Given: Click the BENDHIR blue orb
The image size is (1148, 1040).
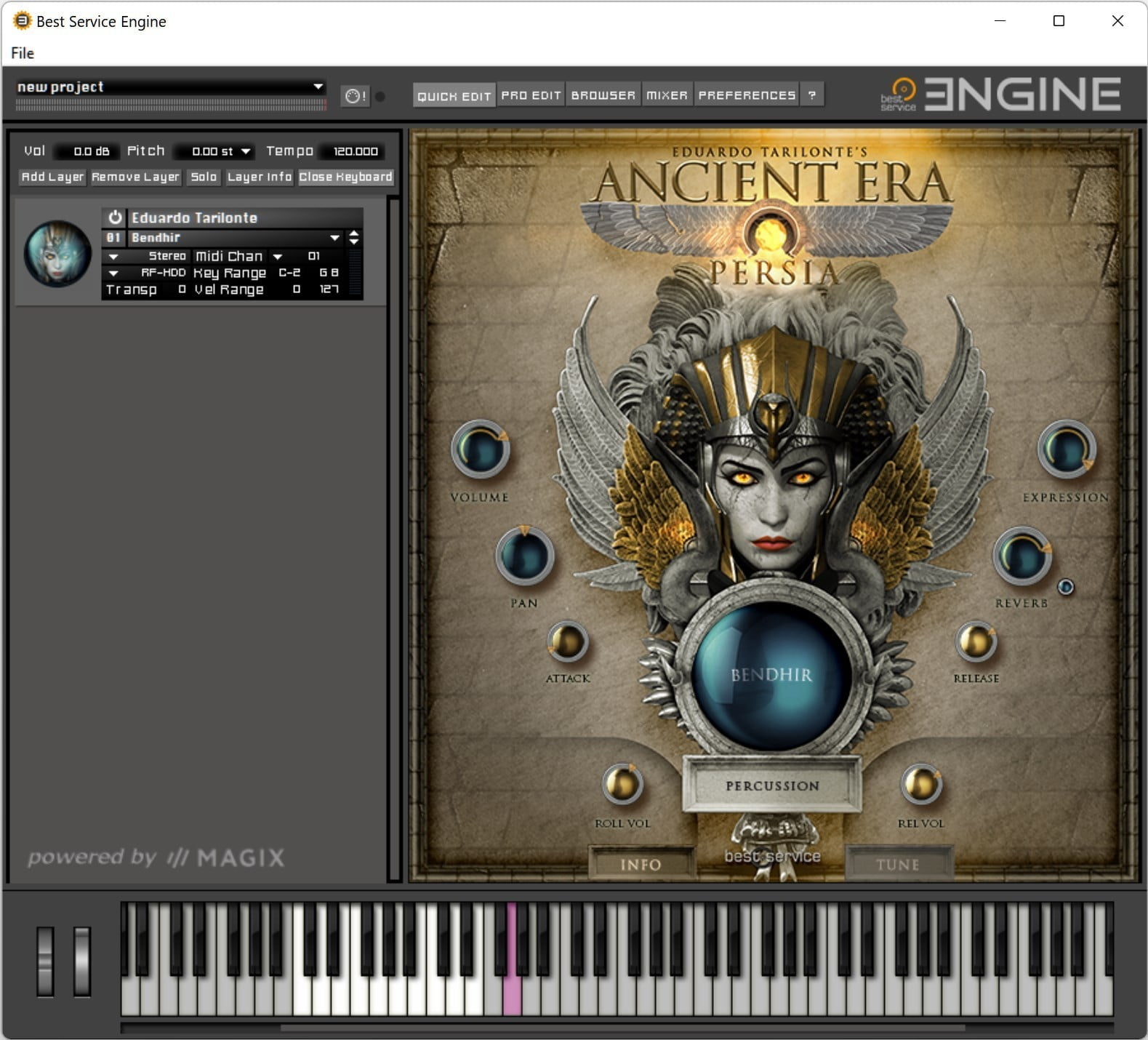Looking at the screenshot, I should tap(771, 676).
